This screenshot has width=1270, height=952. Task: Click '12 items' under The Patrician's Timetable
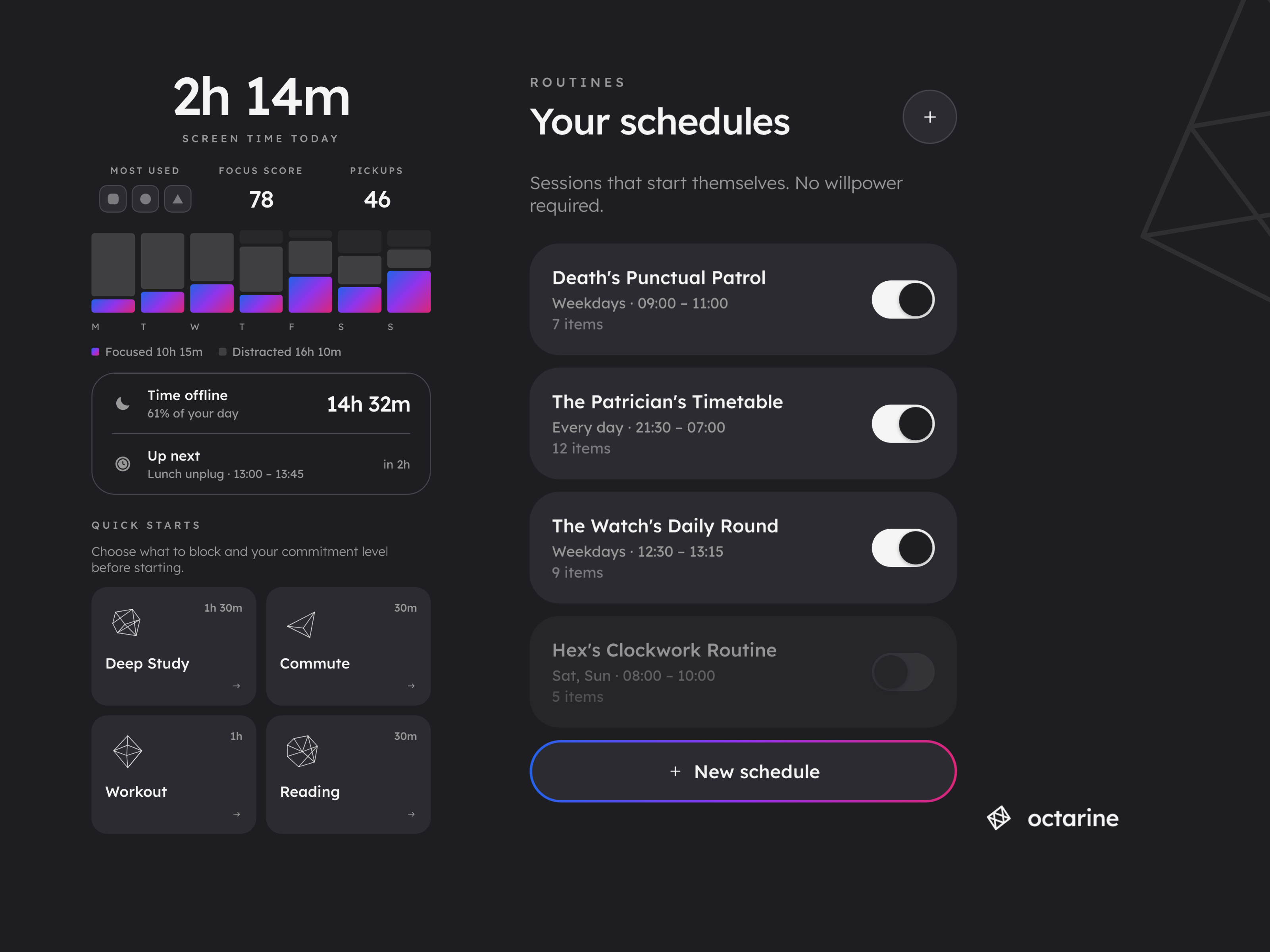pyautogui.click(x=581, y=448)
